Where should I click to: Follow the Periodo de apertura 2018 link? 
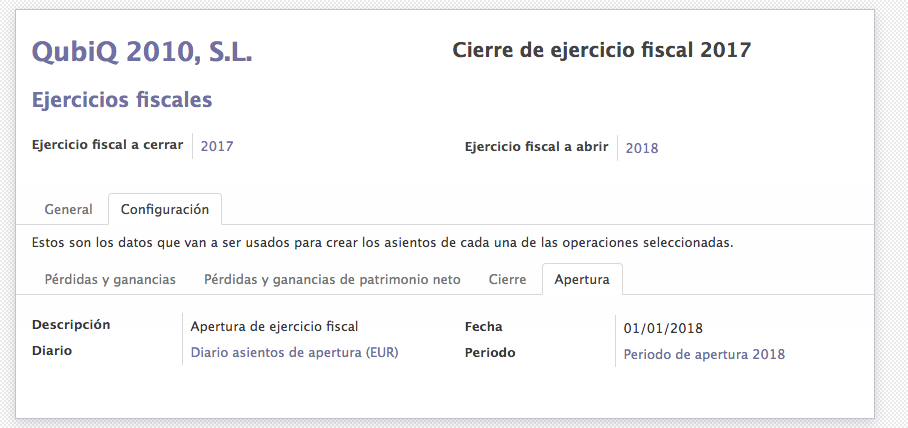(704, 354)
